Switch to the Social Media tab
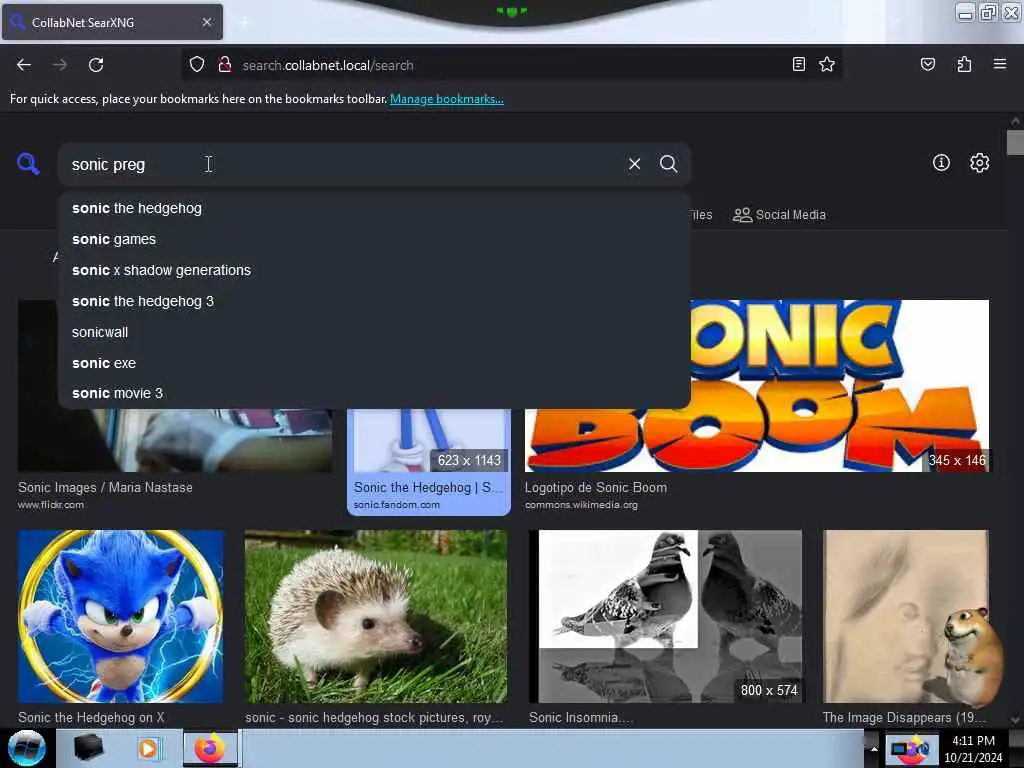Image resolution: width=1024 pixels, height=768 pixels. [x=779, y=215]
